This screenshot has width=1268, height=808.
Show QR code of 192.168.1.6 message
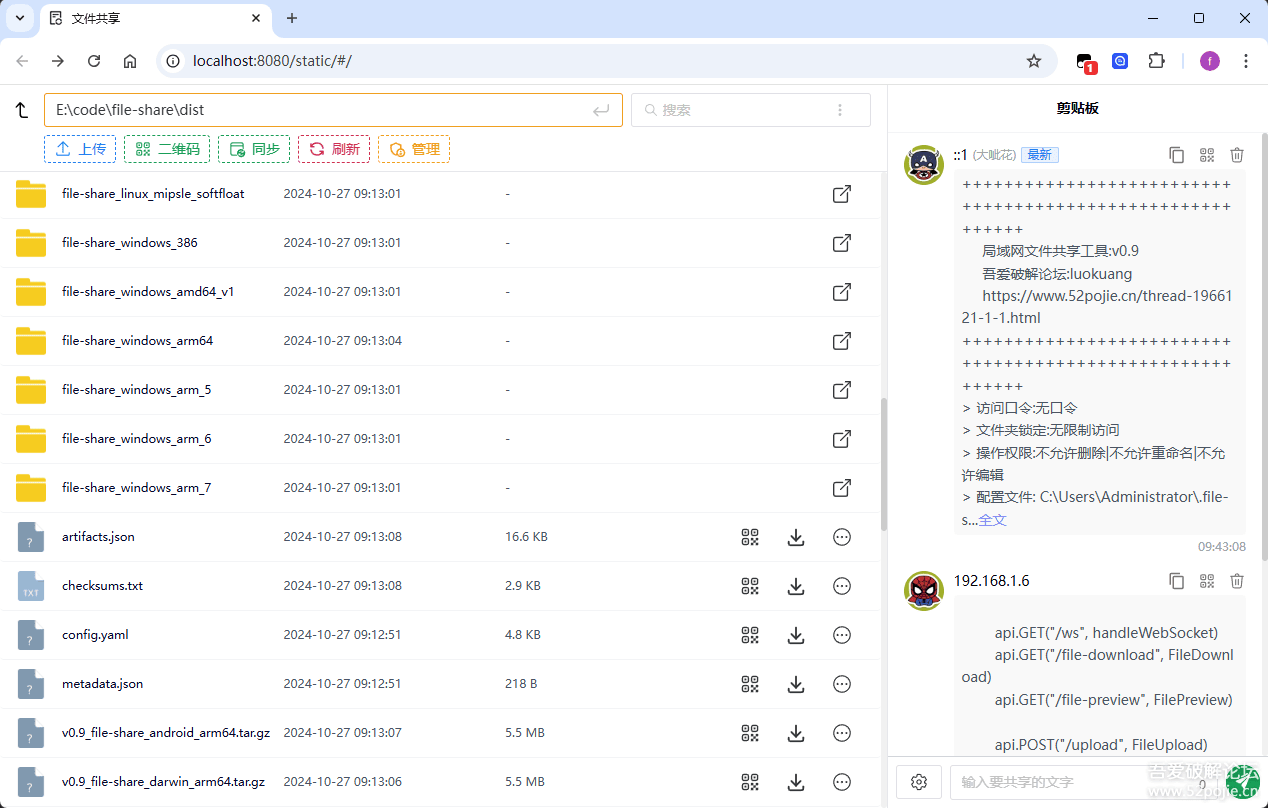point(1207,581)
